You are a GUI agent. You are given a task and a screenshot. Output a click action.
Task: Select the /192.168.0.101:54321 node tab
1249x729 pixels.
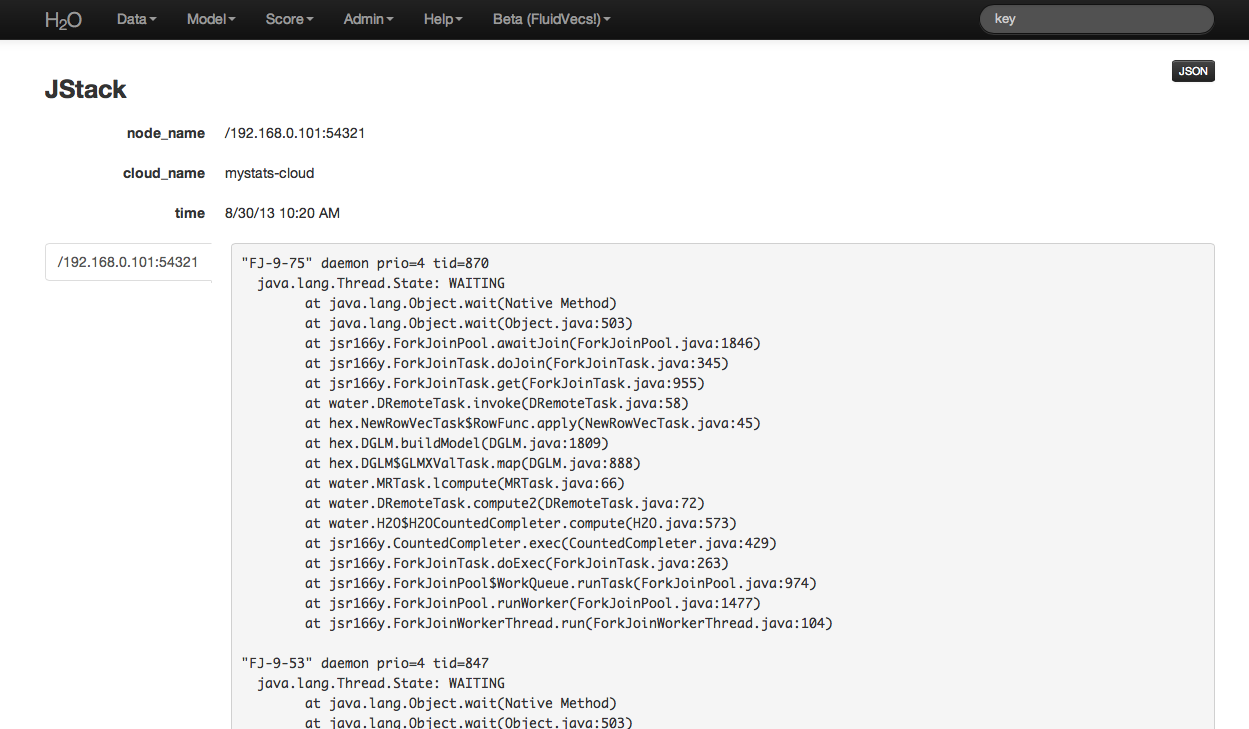[128, 261]
